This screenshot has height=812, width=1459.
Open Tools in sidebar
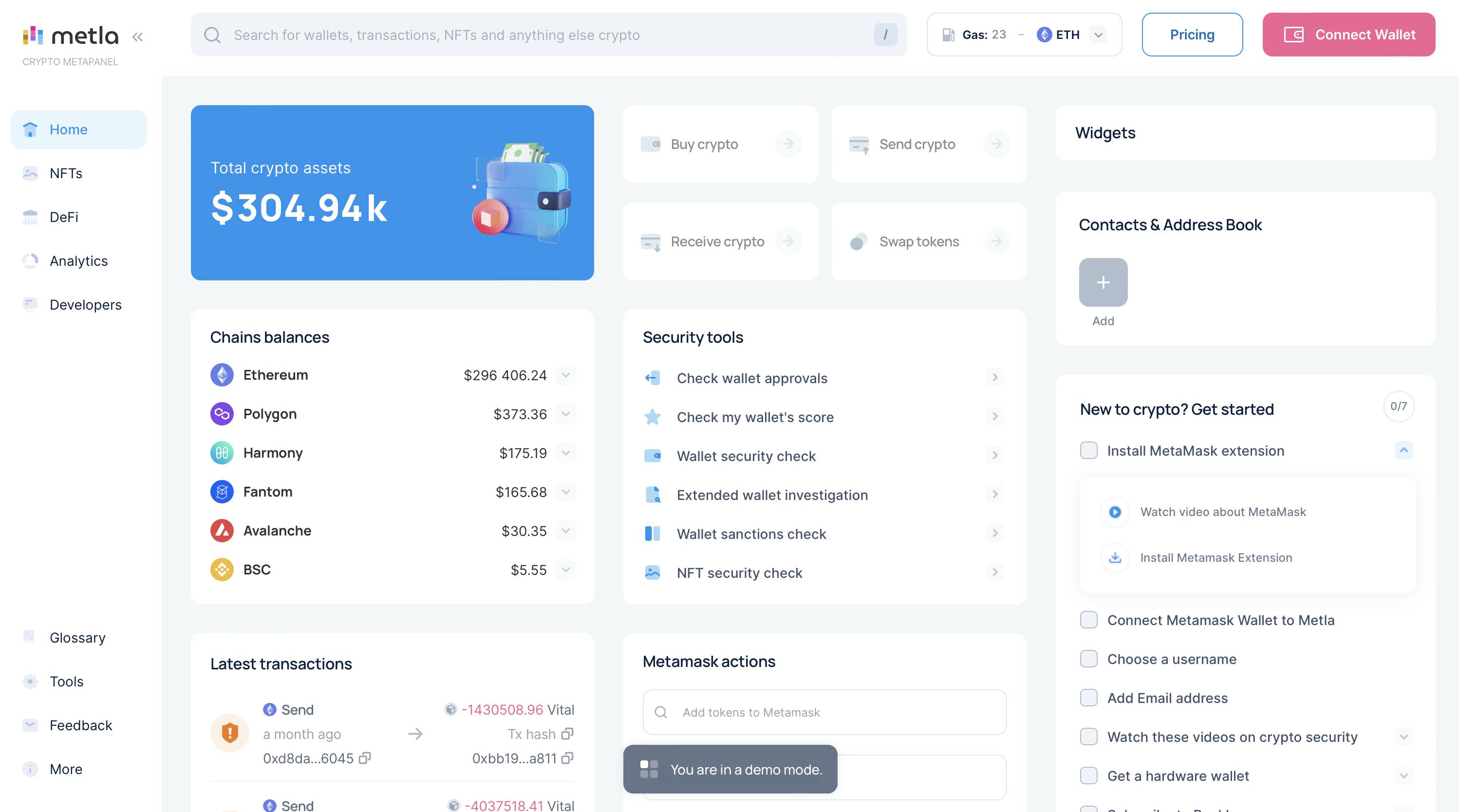(x=79, y=682)
